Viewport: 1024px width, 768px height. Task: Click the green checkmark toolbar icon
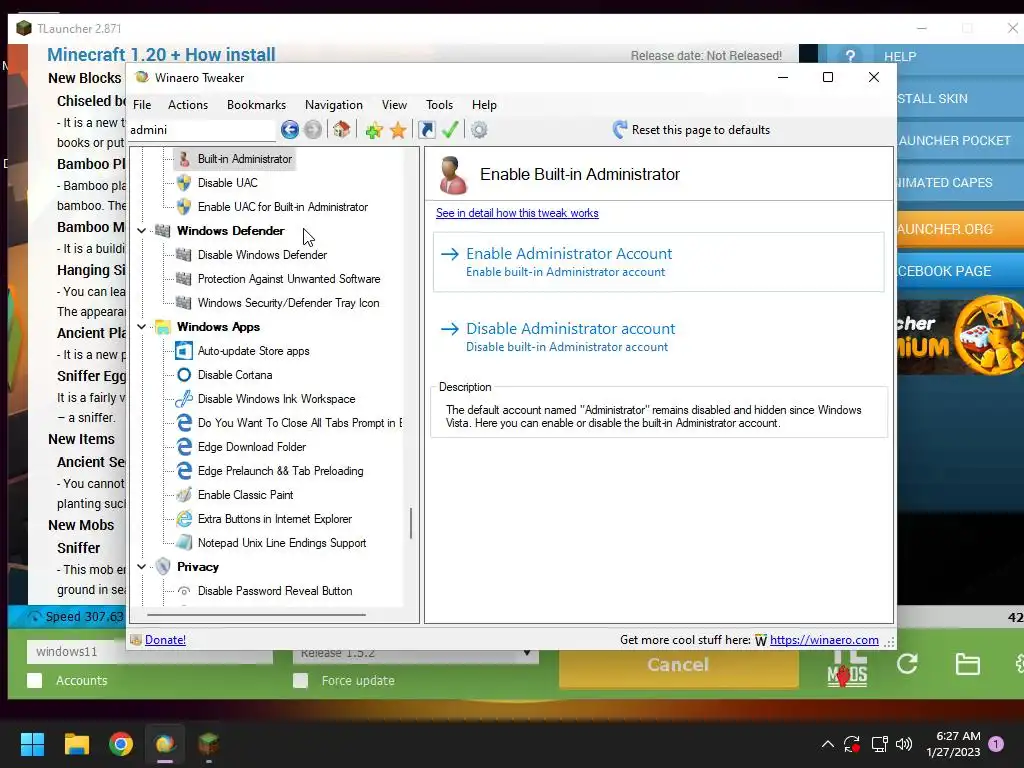(450, 129)
